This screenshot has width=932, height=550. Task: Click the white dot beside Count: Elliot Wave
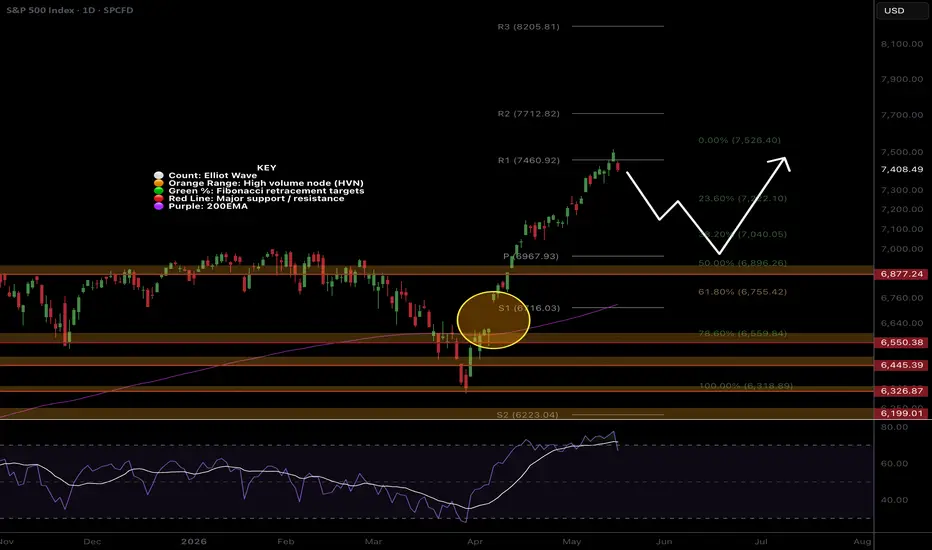(159, 175)
